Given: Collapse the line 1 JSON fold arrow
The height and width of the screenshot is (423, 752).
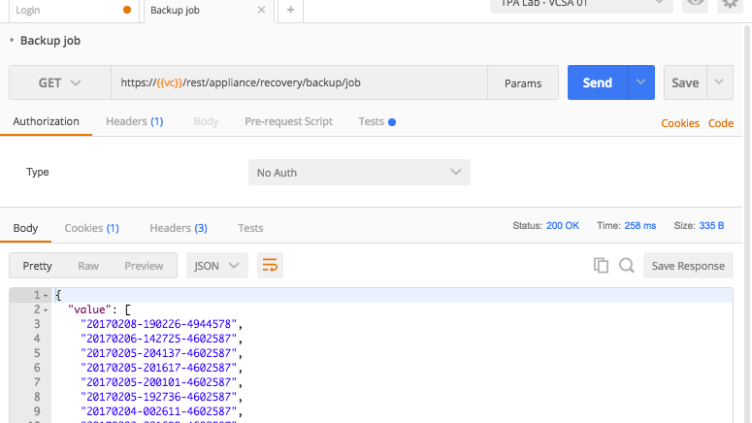Looking at the screenshot, I should (46, 296).
